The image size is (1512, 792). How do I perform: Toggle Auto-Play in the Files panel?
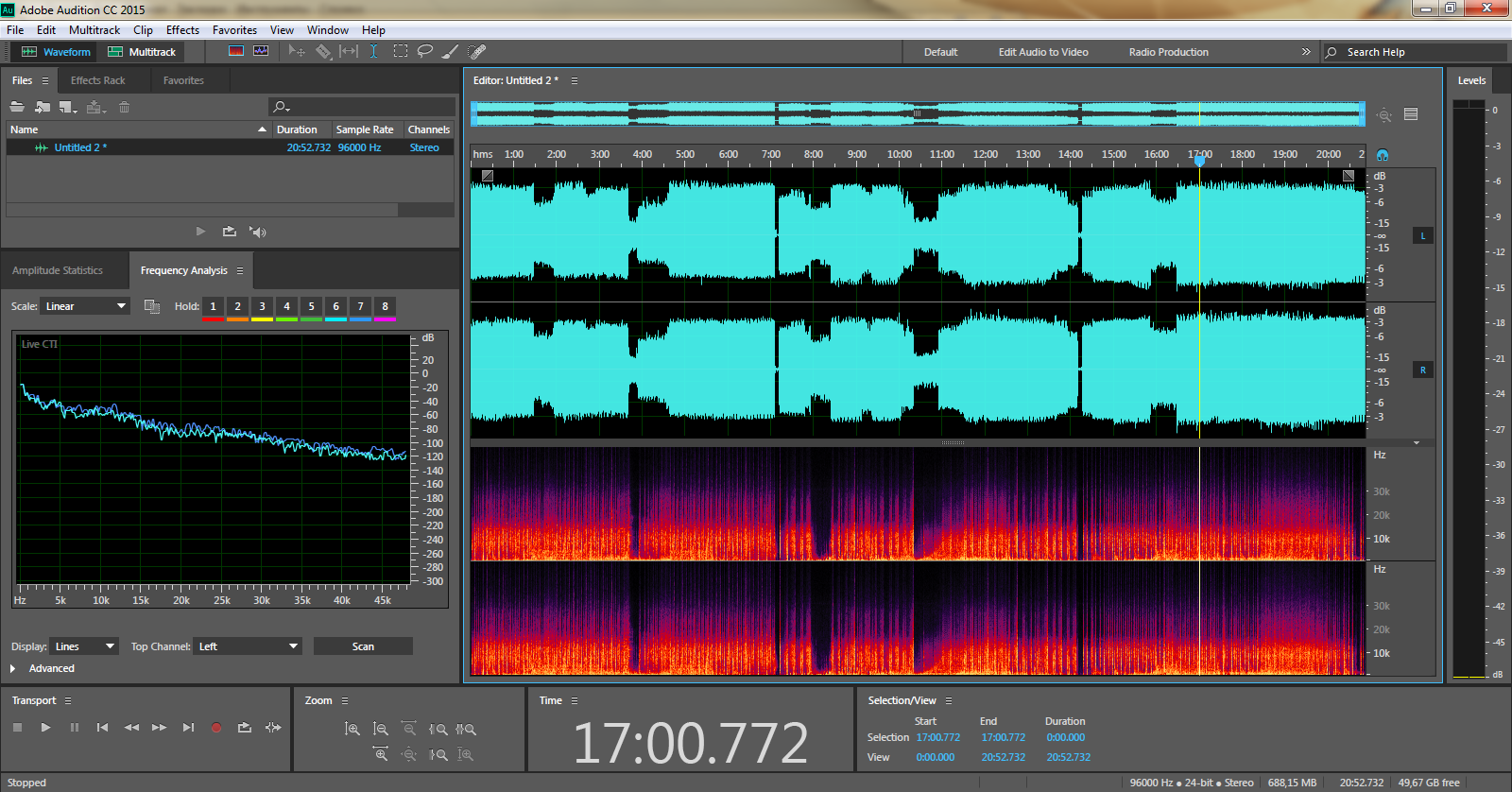click(x=257, y=232)
